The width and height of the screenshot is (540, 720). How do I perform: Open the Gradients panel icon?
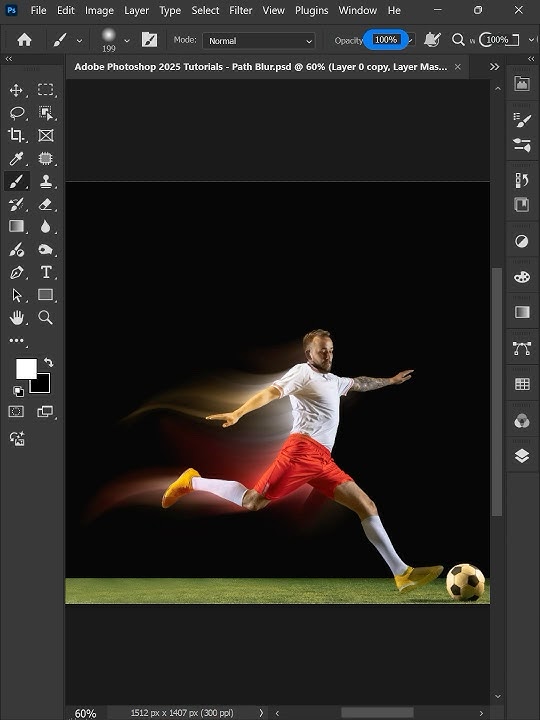[522, 312]
